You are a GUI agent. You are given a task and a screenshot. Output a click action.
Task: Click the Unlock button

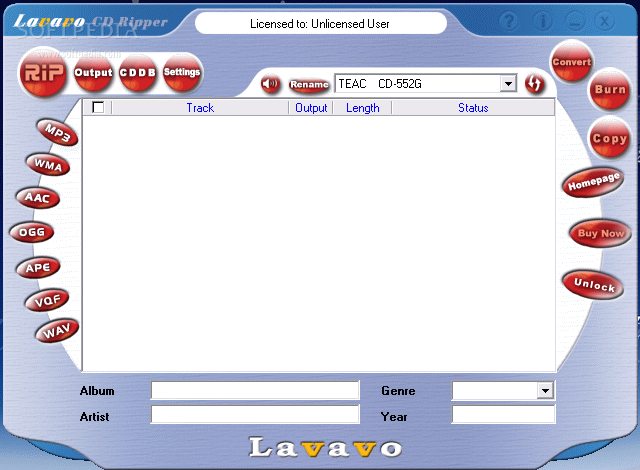click(x=594, y=284)
